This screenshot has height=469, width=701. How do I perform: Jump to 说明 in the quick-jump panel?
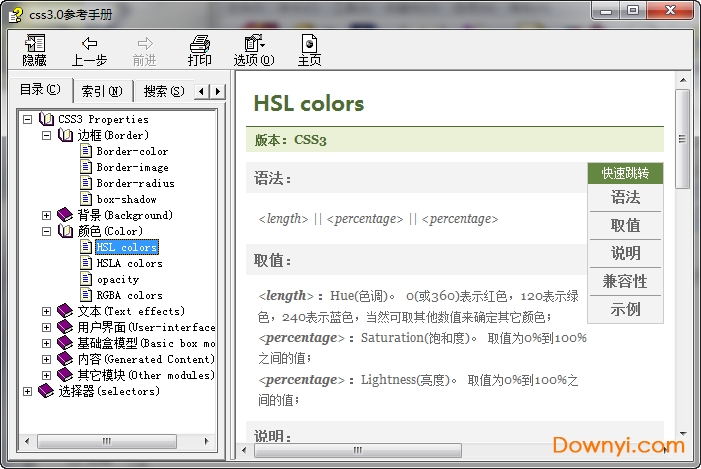click(625, 253)
